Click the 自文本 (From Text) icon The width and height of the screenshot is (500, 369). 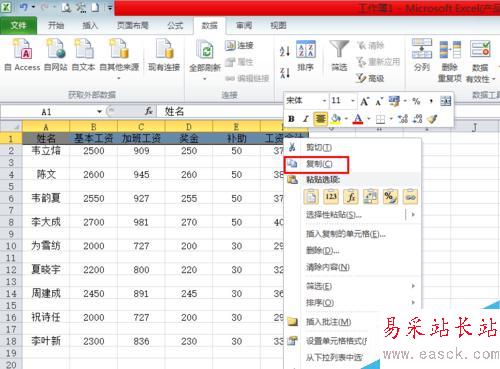click(x=84, y=49)
